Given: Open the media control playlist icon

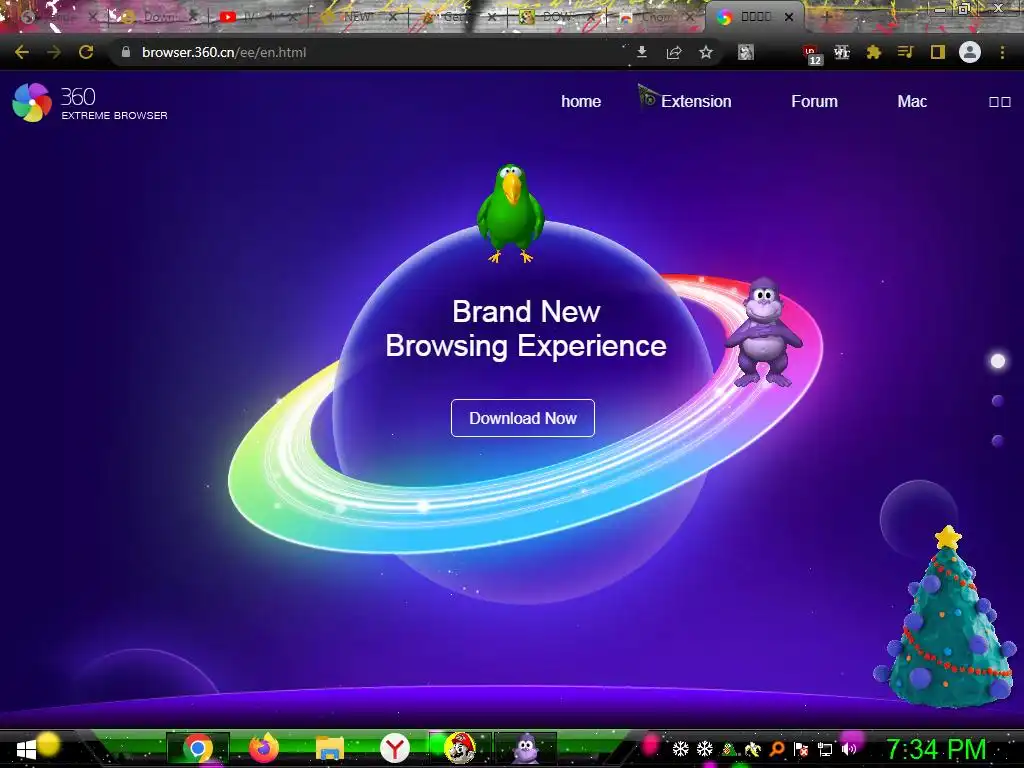Looking at the screenshot, I should [x=905, y=52].
